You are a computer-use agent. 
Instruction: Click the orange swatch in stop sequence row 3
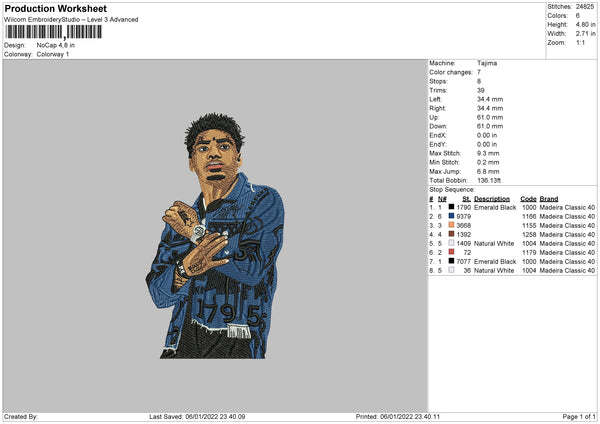pos(452,225)
